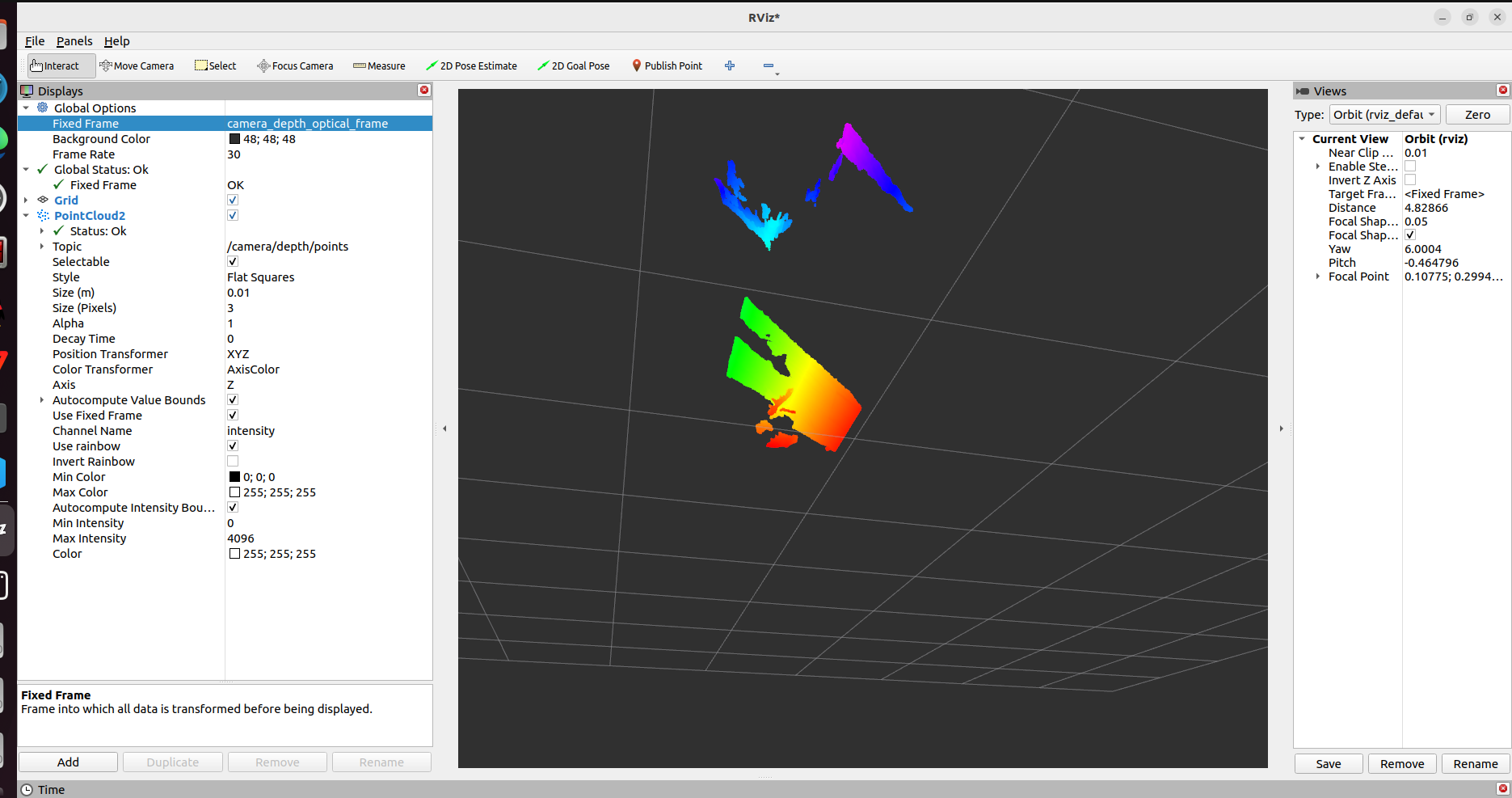Click the Rename view button
Viewport: 1512px width, 798px height.
pyautogui.click(x=1476, y=763)
